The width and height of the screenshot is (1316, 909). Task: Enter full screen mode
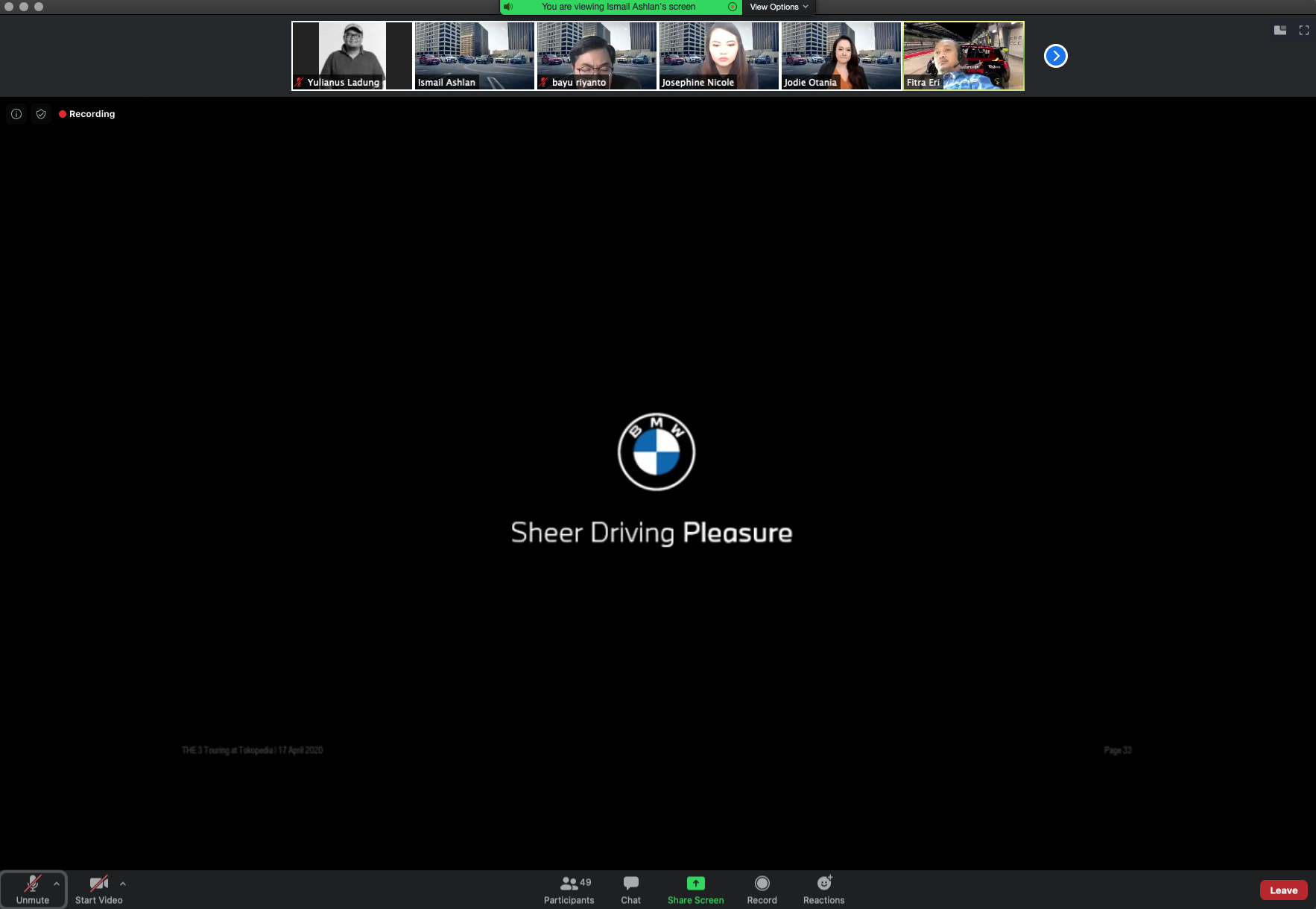pyautogui.click(x=1303, y=31)
